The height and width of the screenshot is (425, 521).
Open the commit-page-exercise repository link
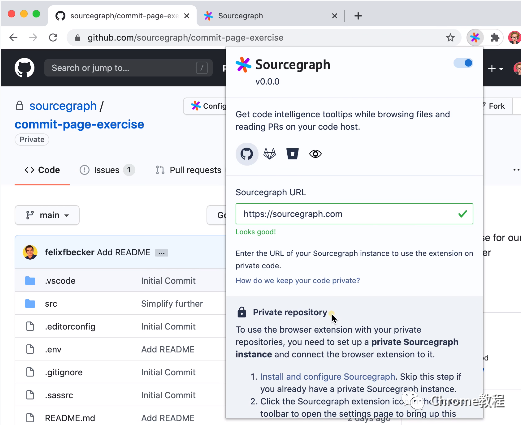[79, 124]
